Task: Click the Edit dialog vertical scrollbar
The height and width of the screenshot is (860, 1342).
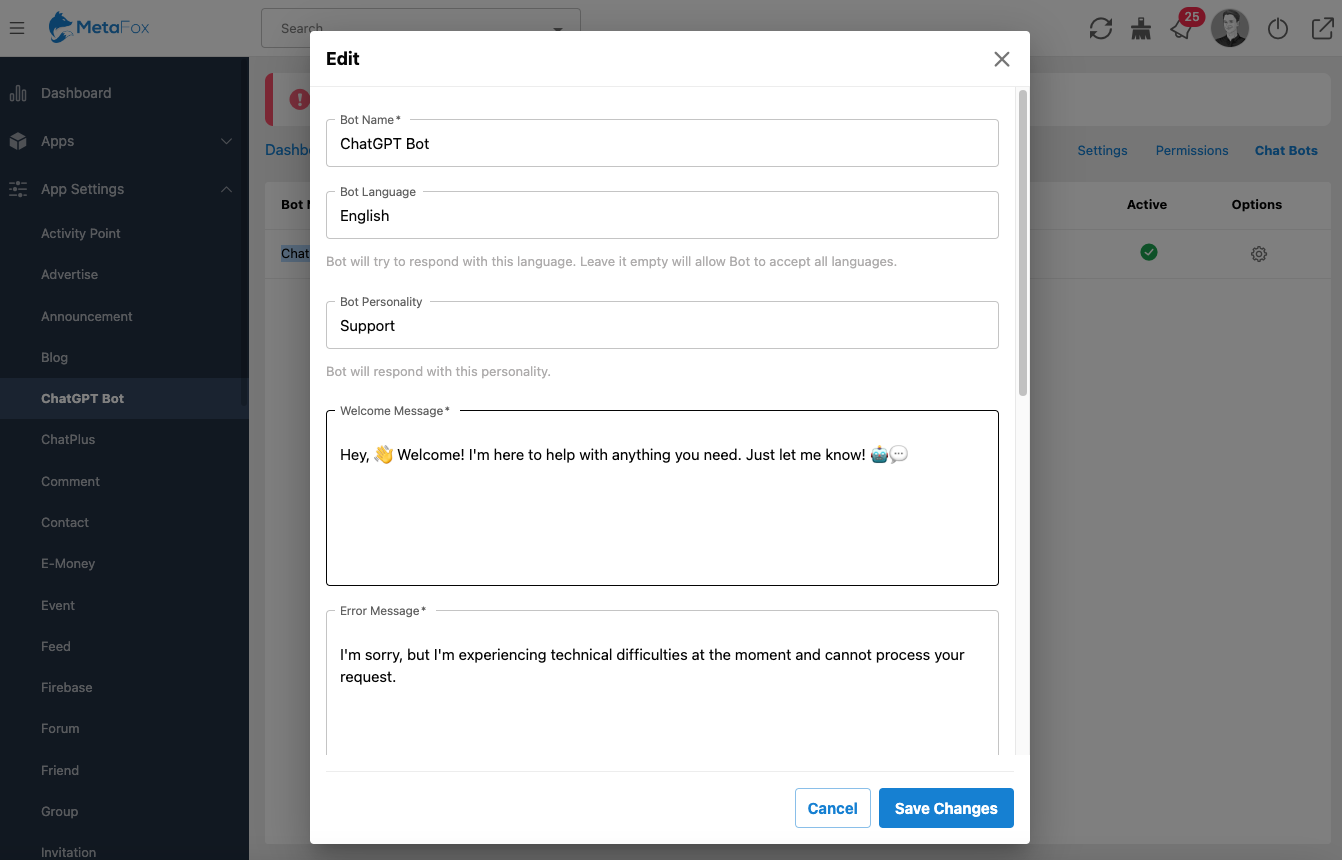Action: tap(1022, 243)
